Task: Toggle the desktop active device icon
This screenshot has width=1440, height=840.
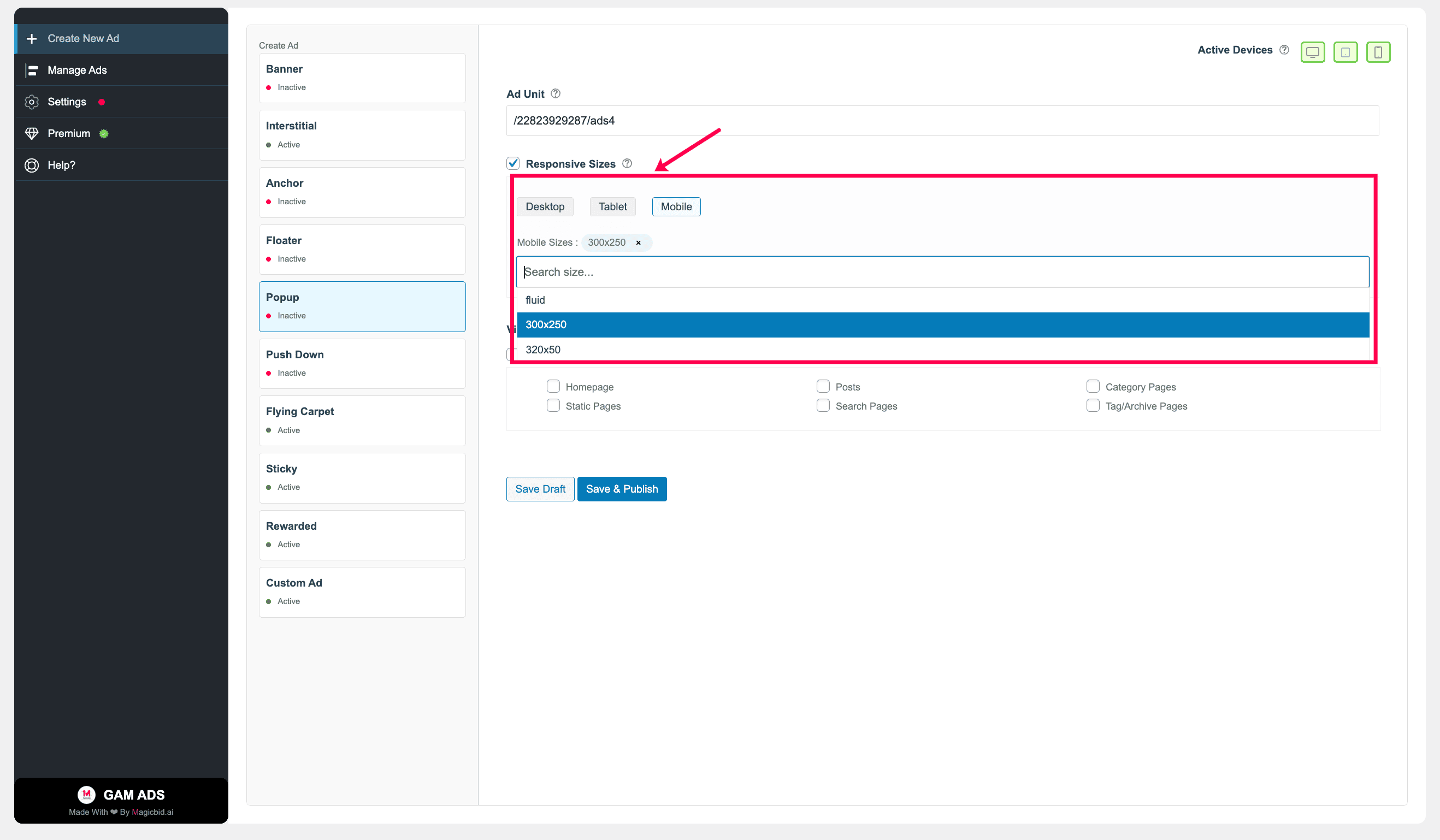Action: pyautogui.click(x=1313, y=52)
